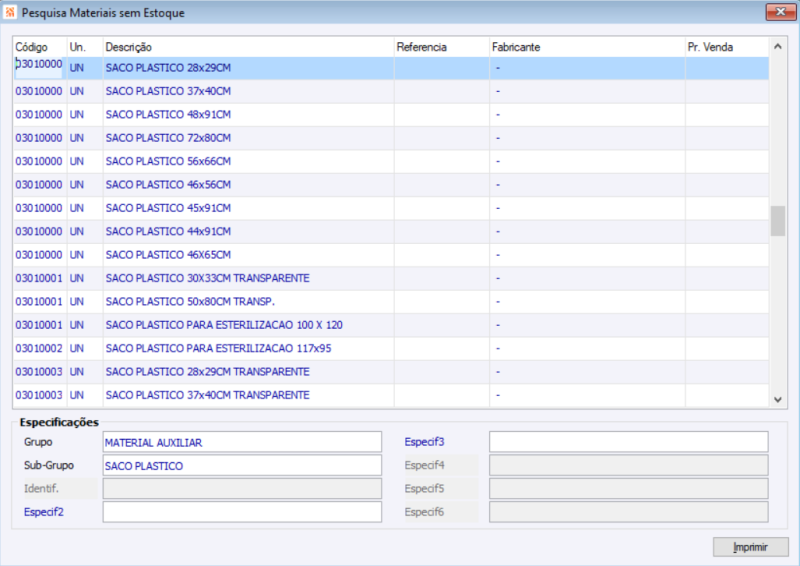This screenshot has height=566, width=800.
Task: Select row SACO PLASTICO 28x29CM TRANSPARENTE
Action: click(x=391, y=372)
